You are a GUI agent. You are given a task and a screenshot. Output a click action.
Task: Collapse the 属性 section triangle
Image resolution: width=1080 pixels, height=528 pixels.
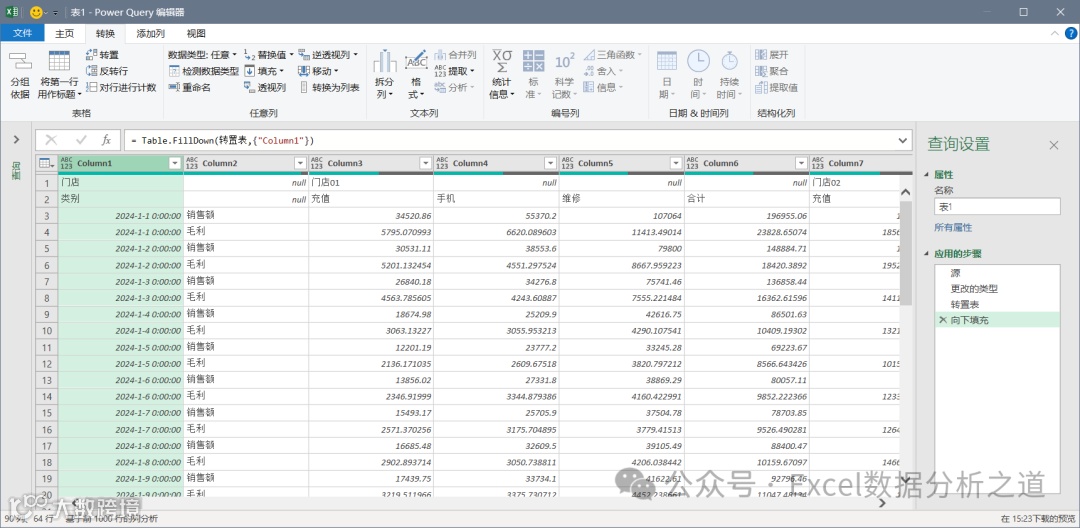tap(927, 175)
